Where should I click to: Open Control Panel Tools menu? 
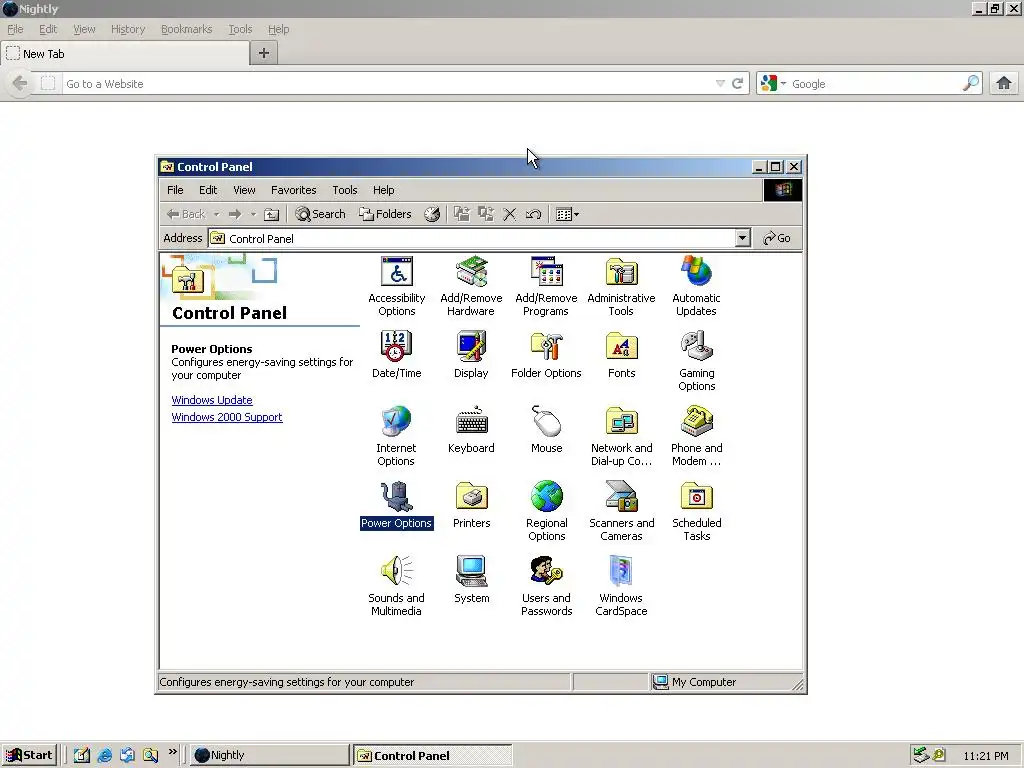tap(345, 190)
